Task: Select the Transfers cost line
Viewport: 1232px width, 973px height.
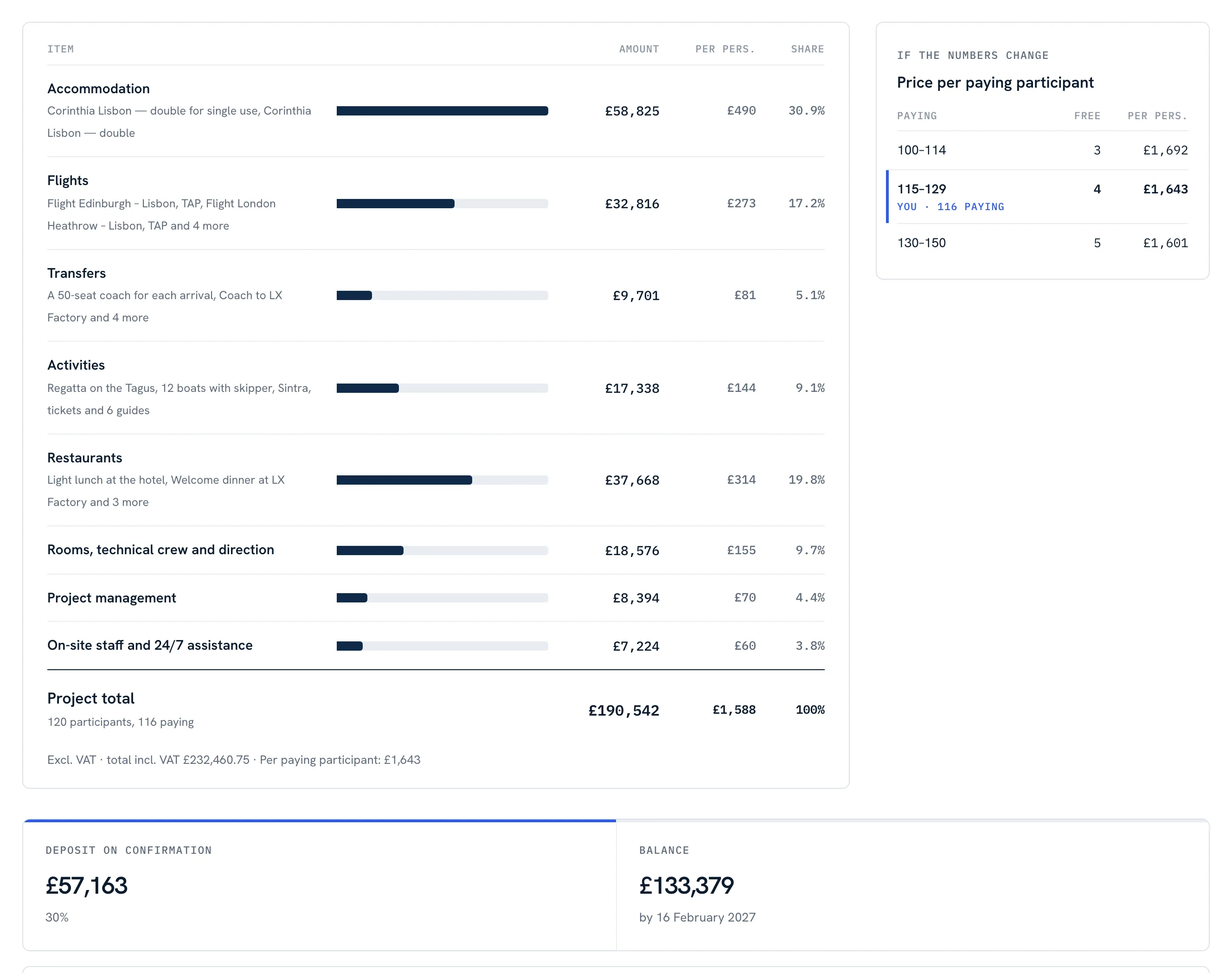Action: point(436,295)
